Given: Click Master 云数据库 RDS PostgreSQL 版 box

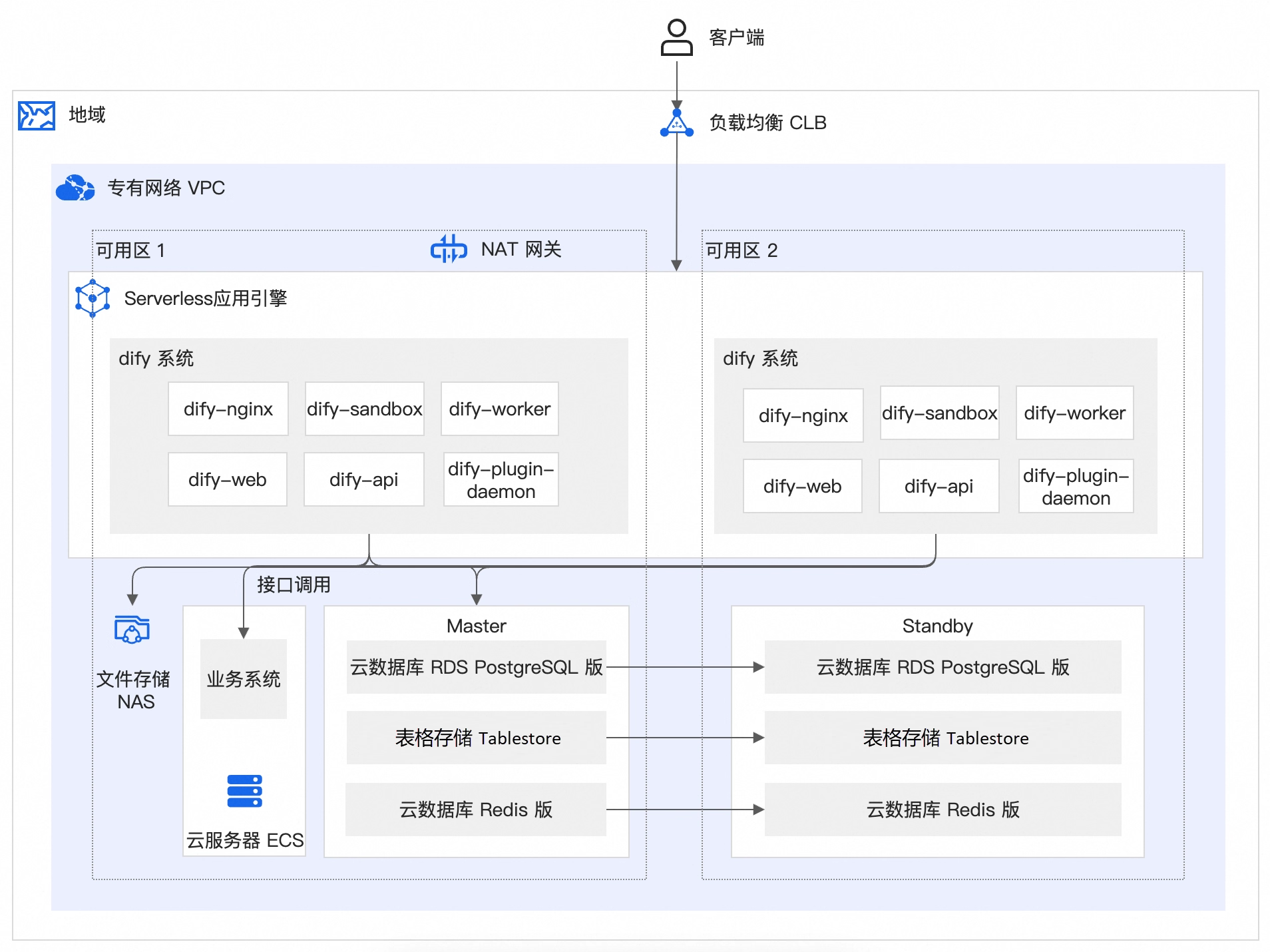Looking at the screenshot, I should 477,667.
